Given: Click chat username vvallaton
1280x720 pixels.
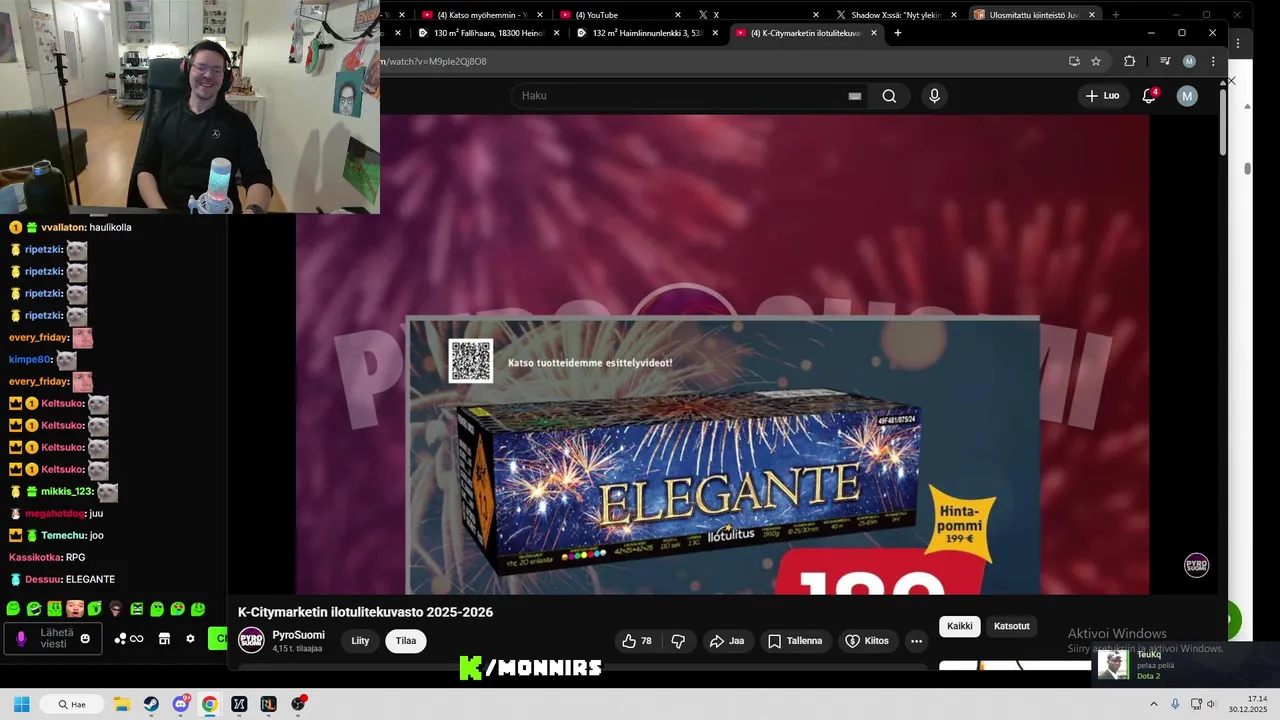Looking at the screenshot, I should click(x=62, y=227).
